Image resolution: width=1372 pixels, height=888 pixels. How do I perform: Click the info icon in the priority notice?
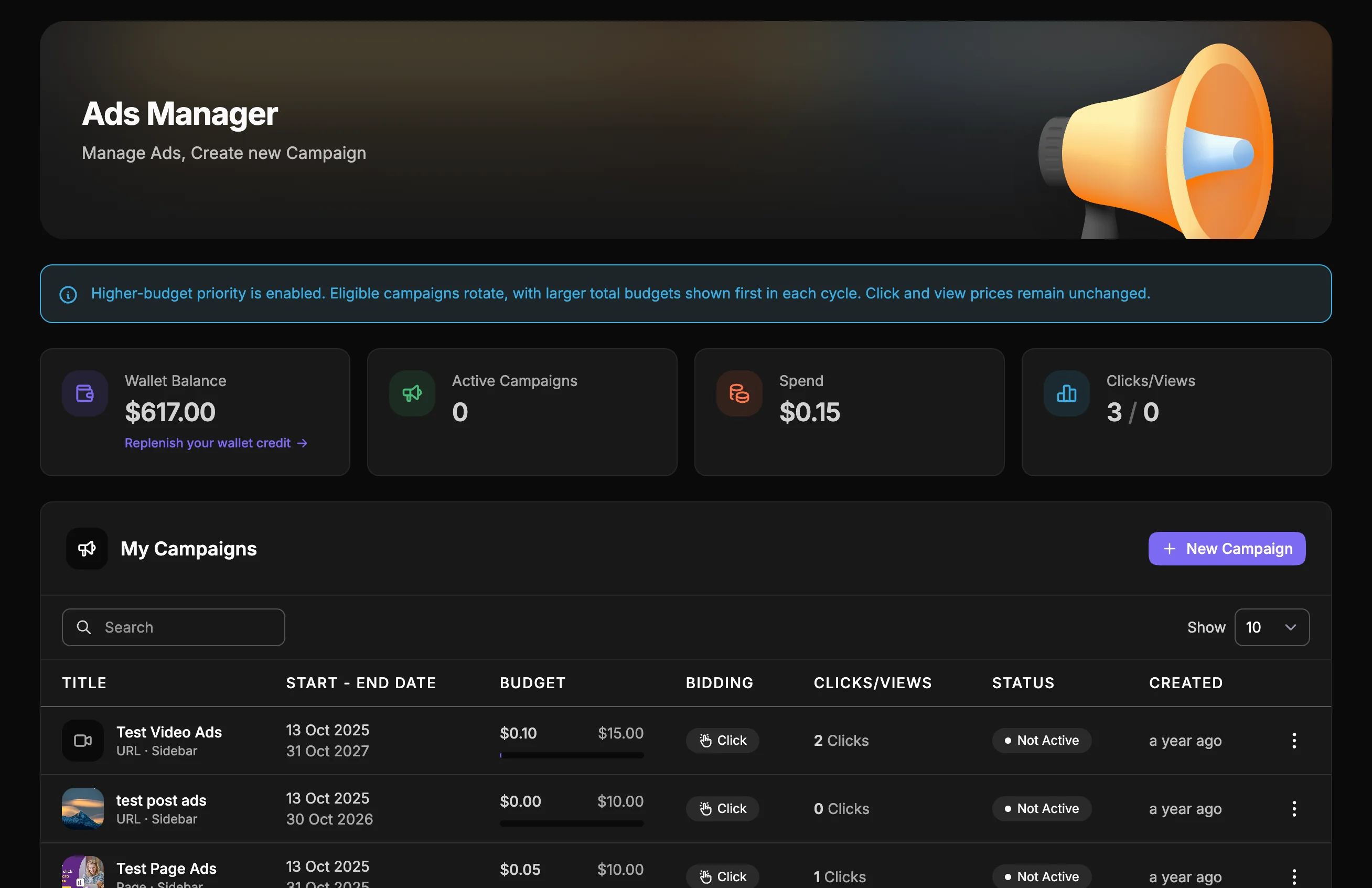click(x=68, y=295)
